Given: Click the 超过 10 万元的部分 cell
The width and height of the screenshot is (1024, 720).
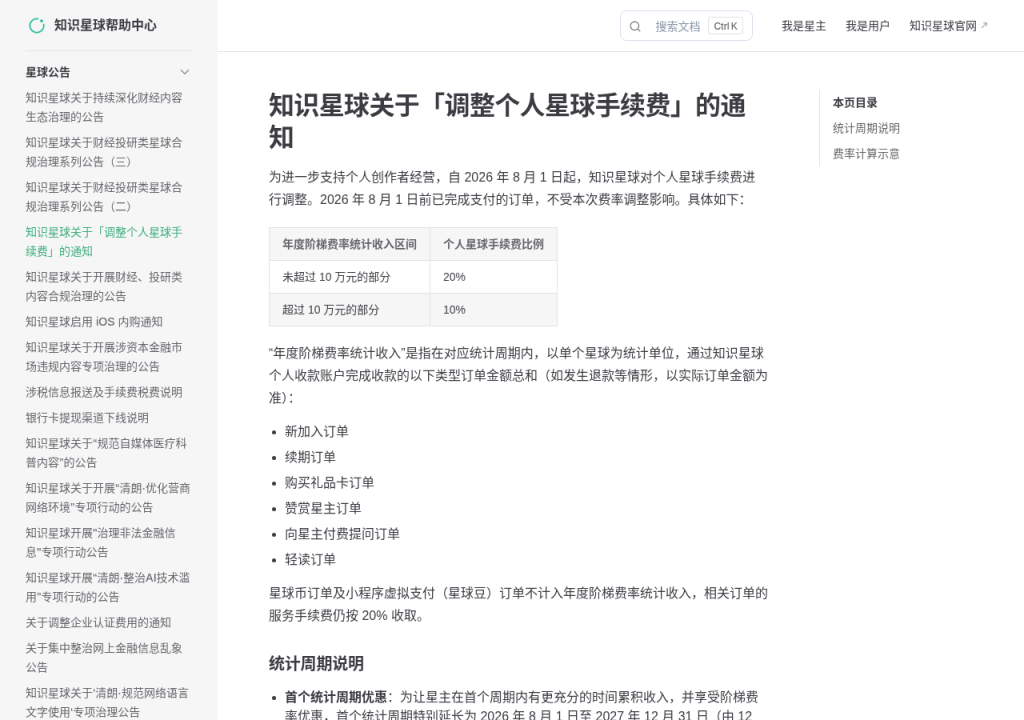Looking at the screenshot, I should click(x=349, y=310).
